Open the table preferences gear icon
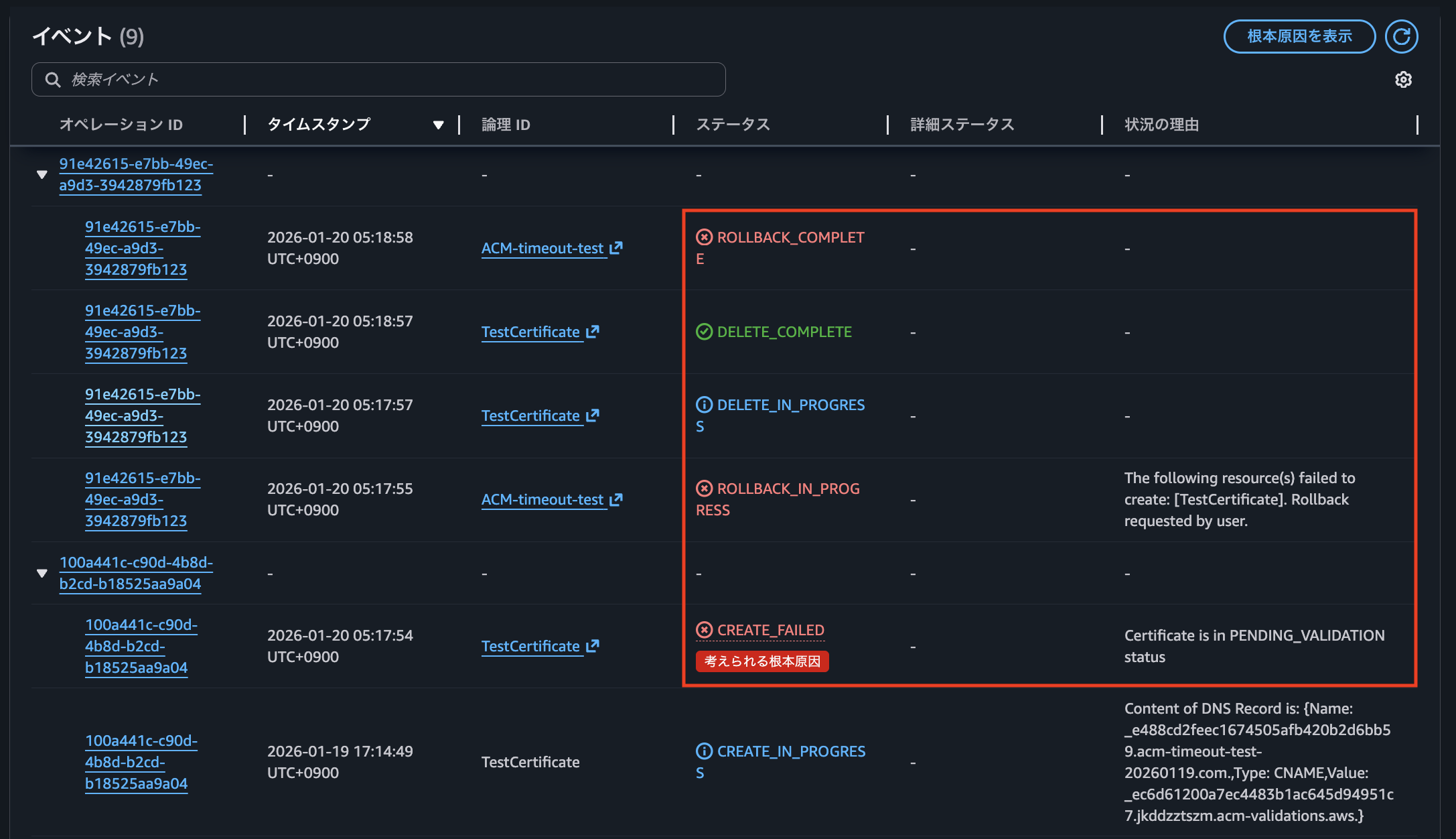The image size is (1456, 839). coord(1403,80)
